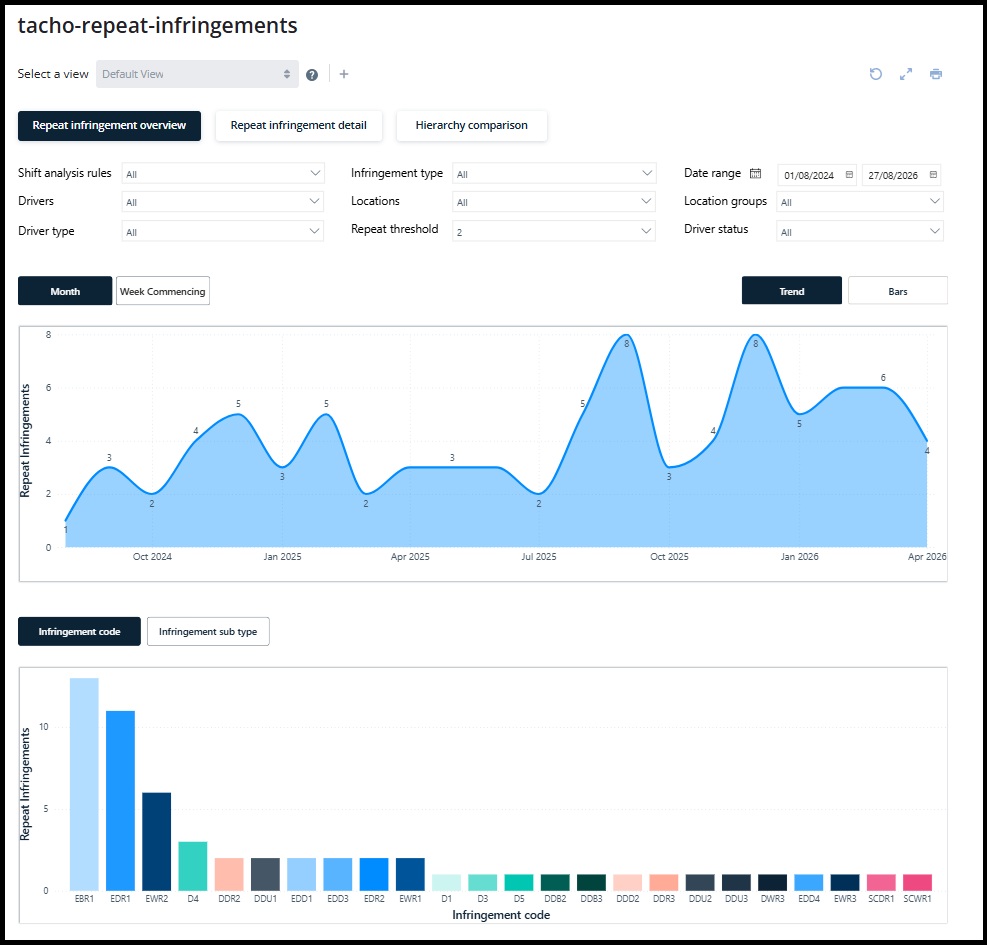Click the print icon
This screenshot has height=947, width=987.
(936, 74)
